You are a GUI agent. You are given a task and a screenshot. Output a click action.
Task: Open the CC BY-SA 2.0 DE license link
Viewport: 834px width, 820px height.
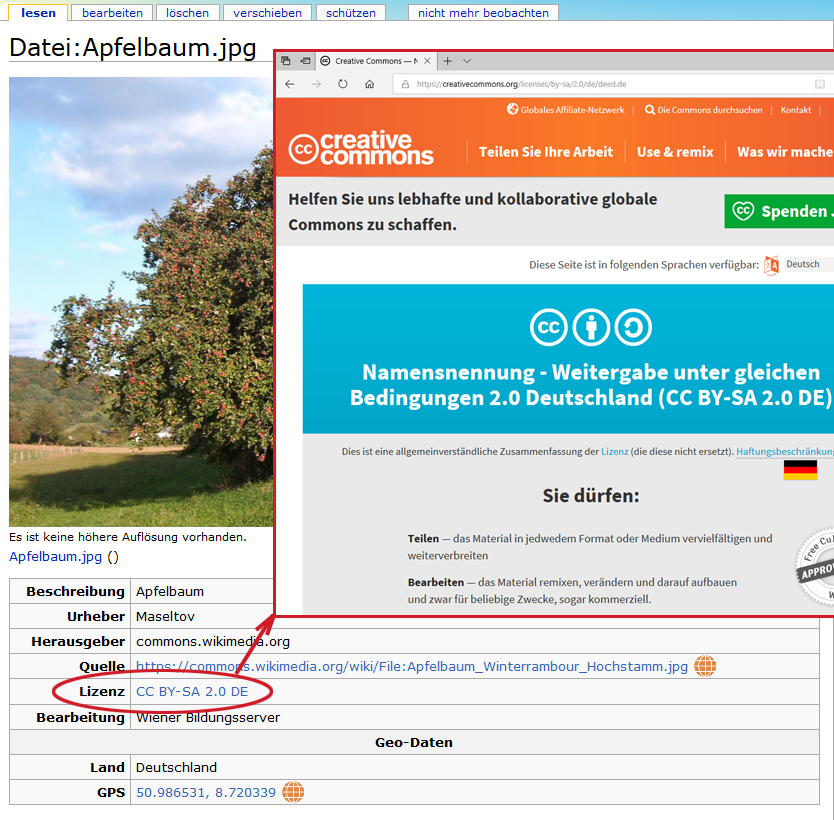(192, 692)
